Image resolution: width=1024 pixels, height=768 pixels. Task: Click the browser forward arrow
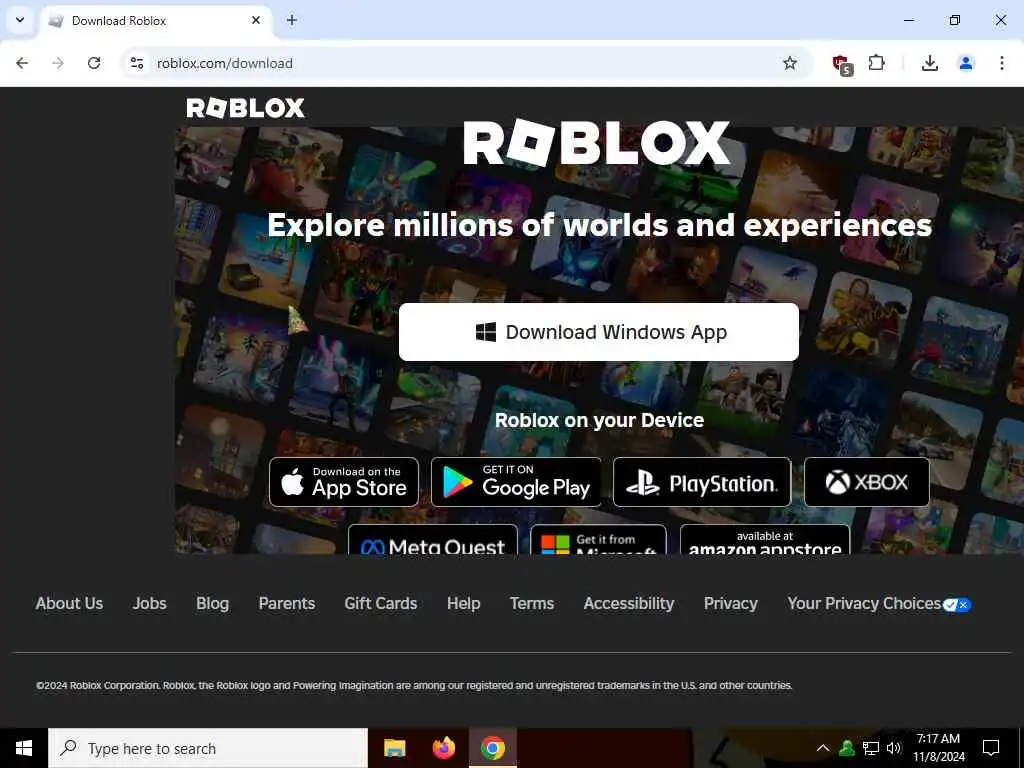point(58,63)
